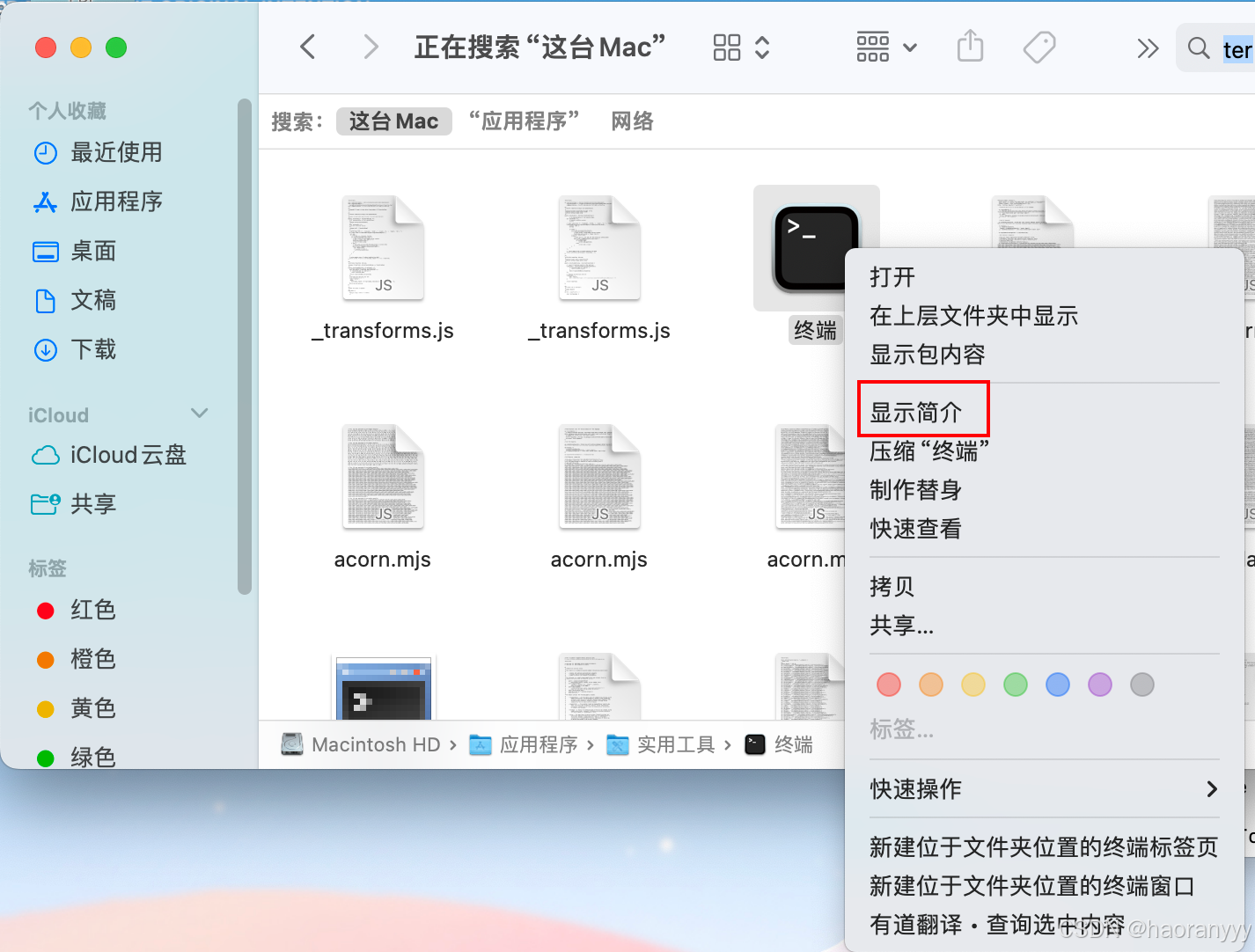Image resolution: width=1255 pixels, height=952 pixels.
Task: Select the screenshot thumbnail in bottom row
Action: tap(383, 688)
